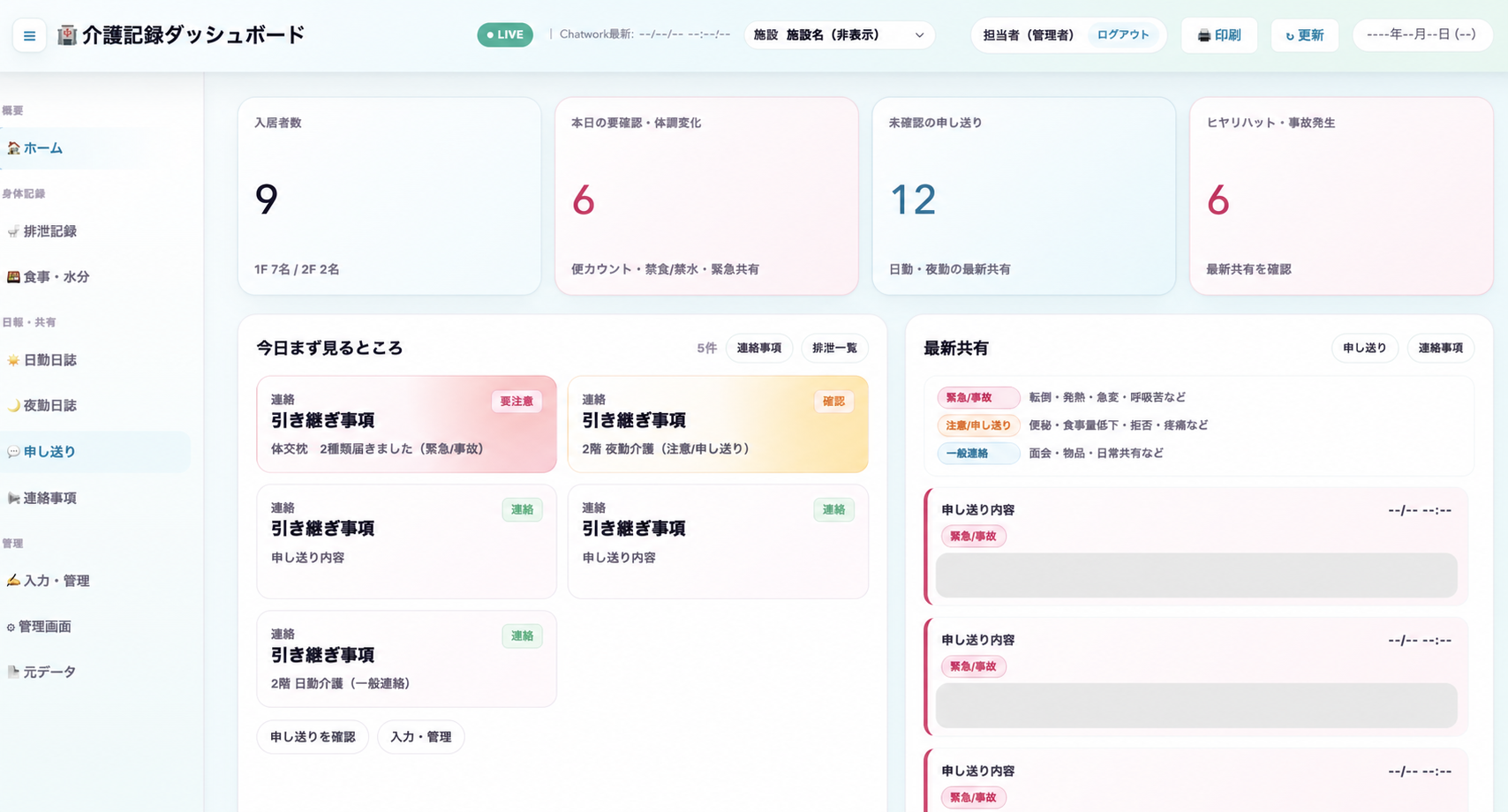
Task: Open the card for 2階 日勤介護（一般連絡）
Action: 407,659
